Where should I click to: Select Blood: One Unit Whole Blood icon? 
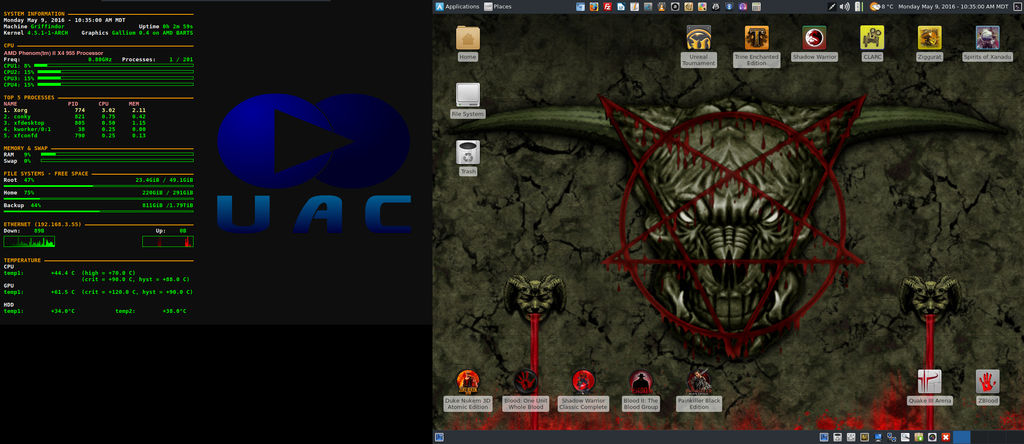click(526, 390)
